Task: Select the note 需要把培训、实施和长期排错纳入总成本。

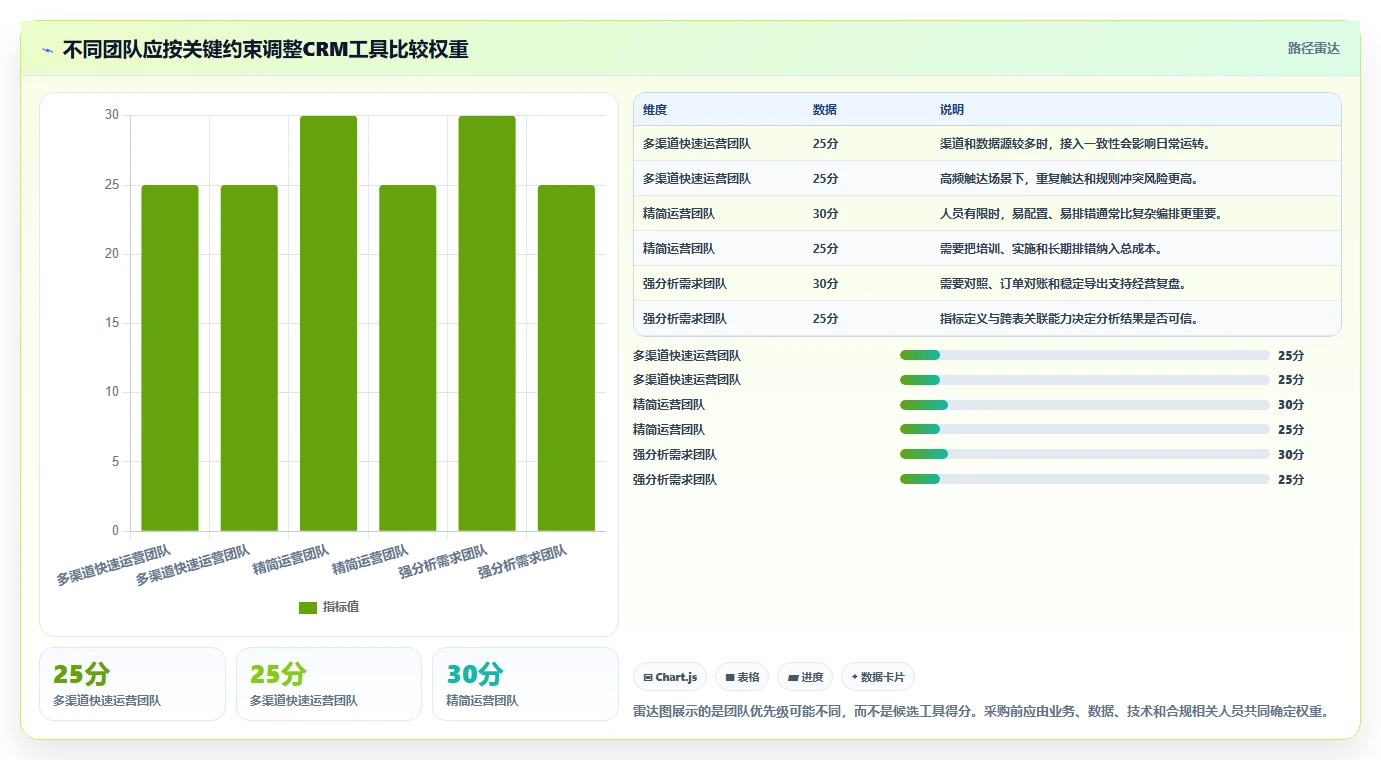Action: point(1051,249)
